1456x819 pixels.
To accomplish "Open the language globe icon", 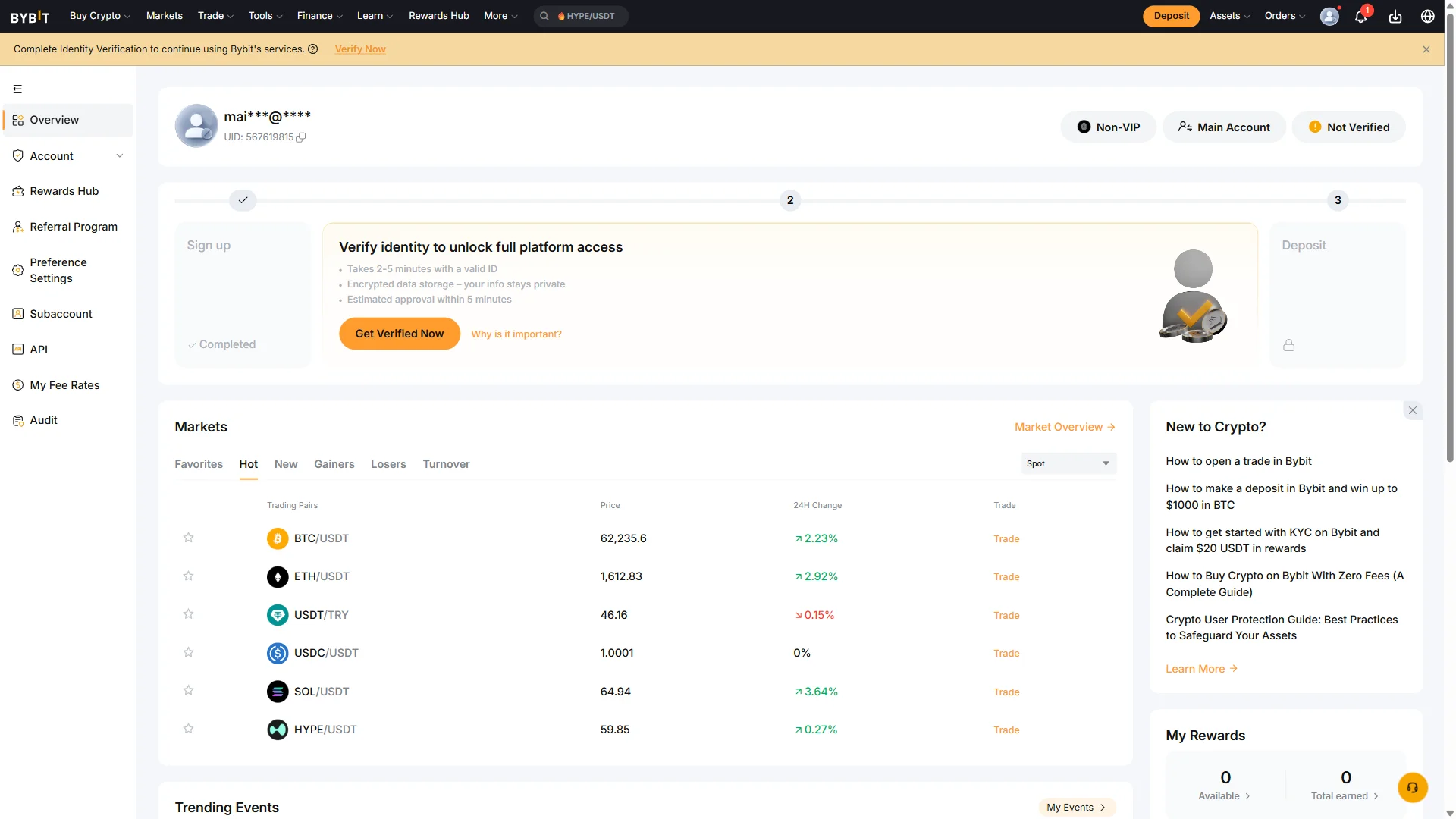I will click(x=1428, y=16).
